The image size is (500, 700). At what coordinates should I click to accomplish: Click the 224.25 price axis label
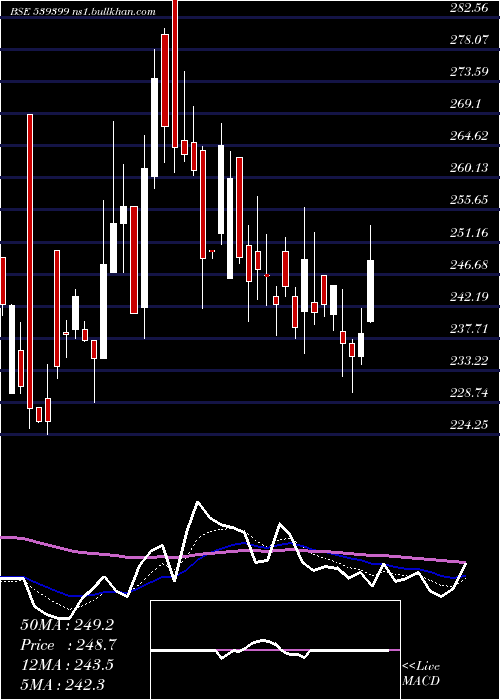[x=469, y=425]
